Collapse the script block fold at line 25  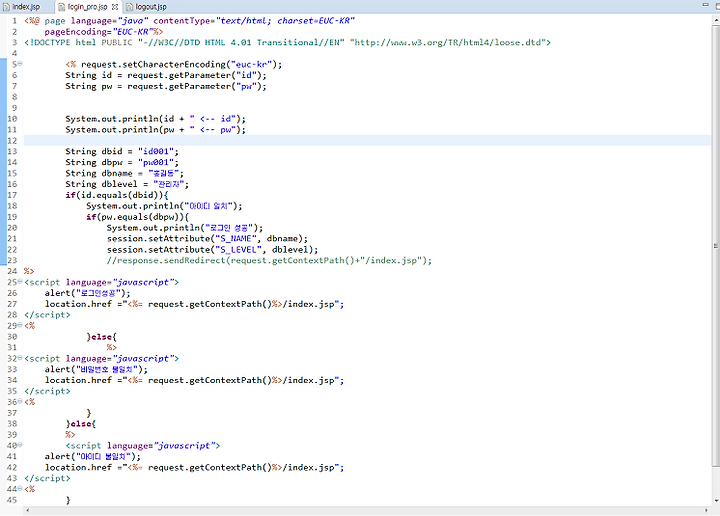[x=20, y=282]
